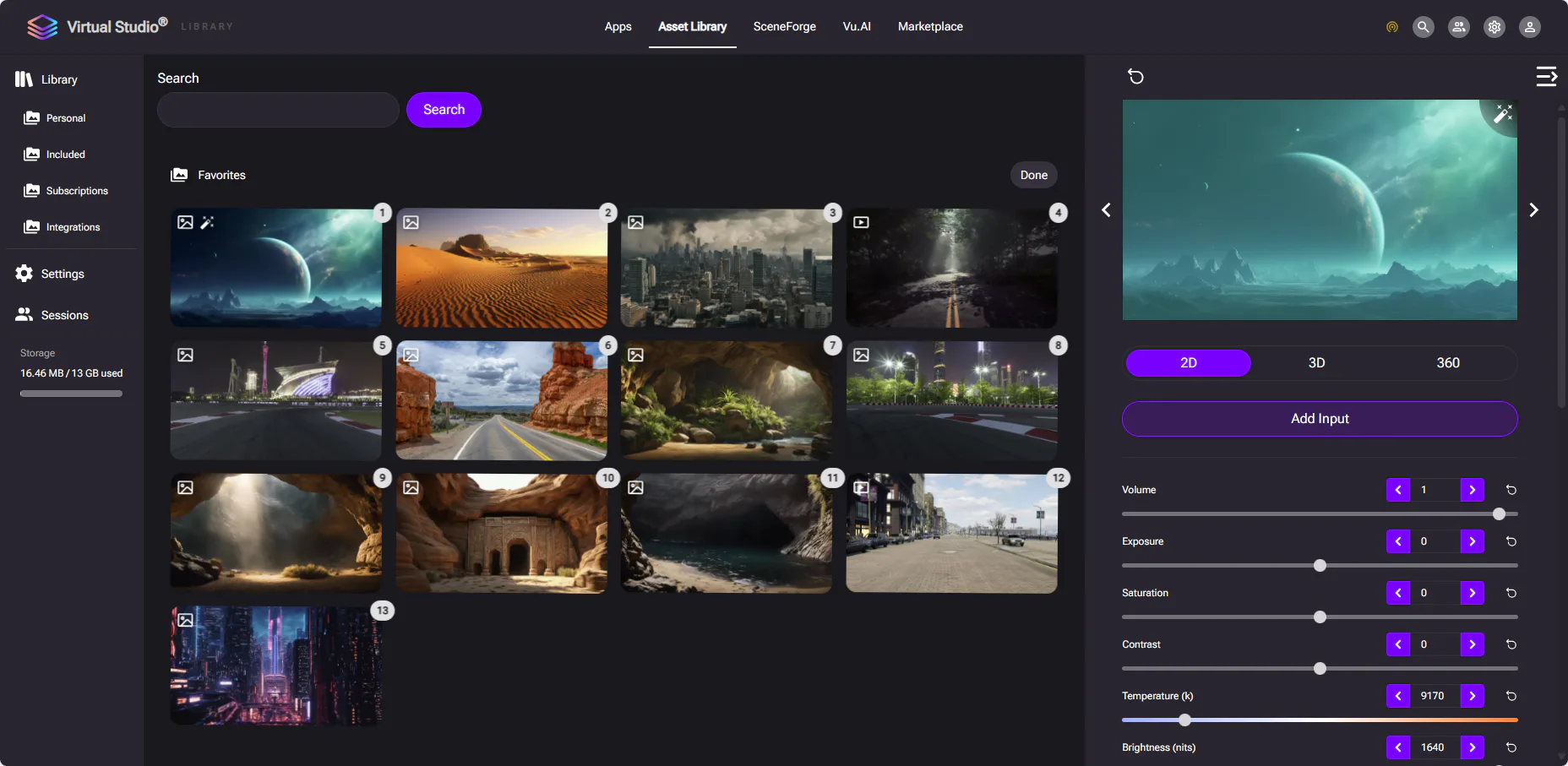Click the search text field

tap(278, 110)
